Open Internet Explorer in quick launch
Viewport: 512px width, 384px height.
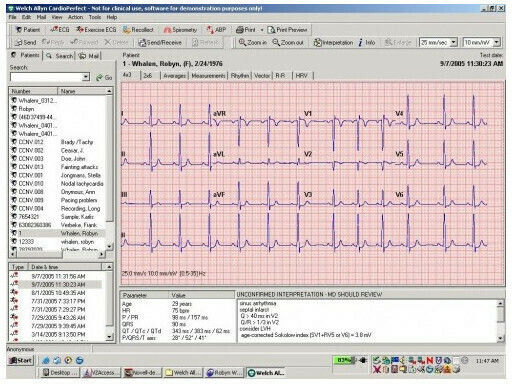point(46,360)
